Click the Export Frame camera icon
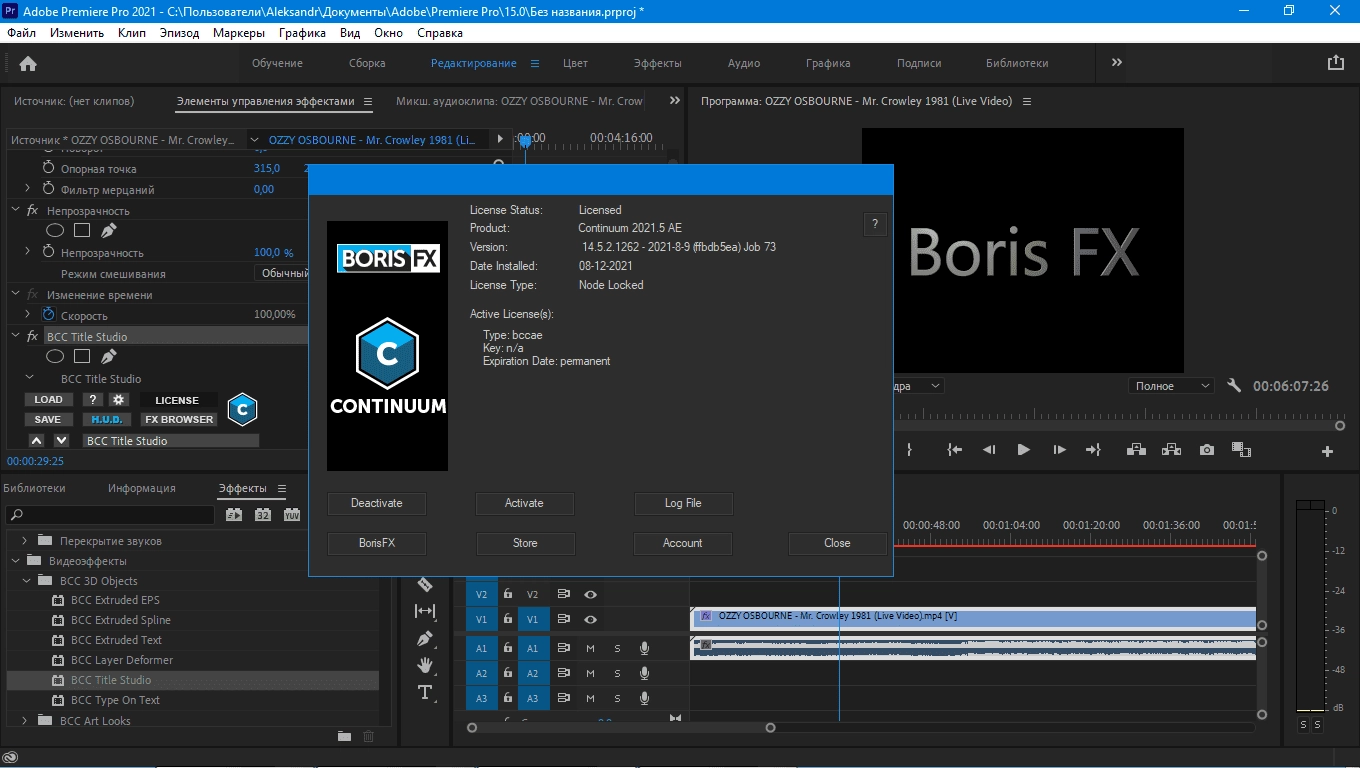 coord(1207,450)
